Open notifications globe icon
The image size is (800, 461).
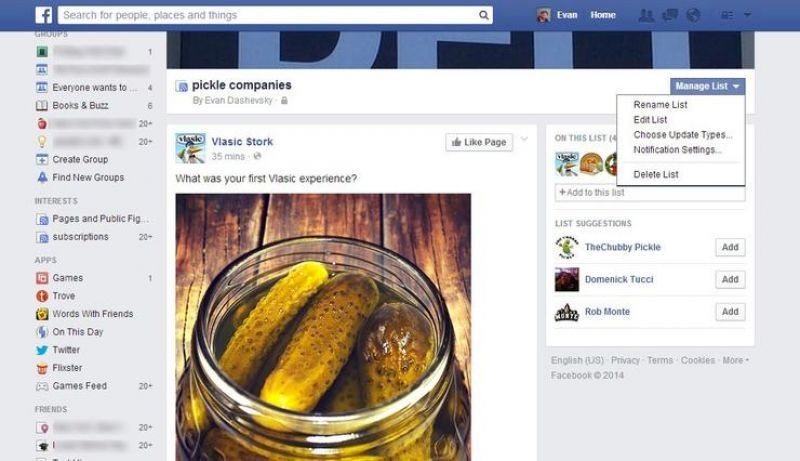coord(693,15)
